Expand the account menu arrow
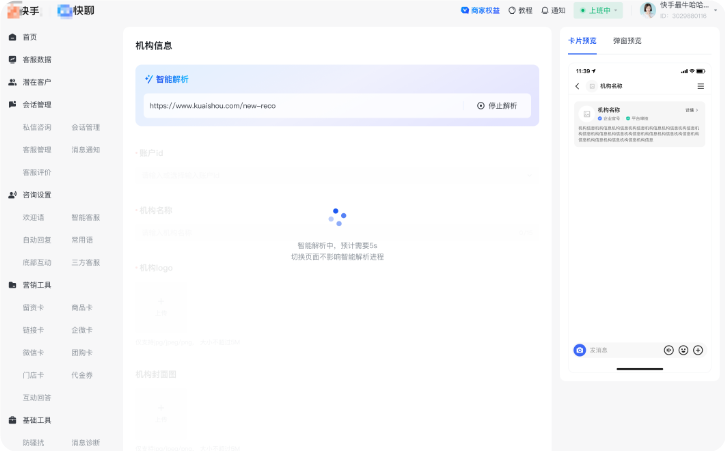This screenshot has width=725, height=451. [x=716, y=11]
